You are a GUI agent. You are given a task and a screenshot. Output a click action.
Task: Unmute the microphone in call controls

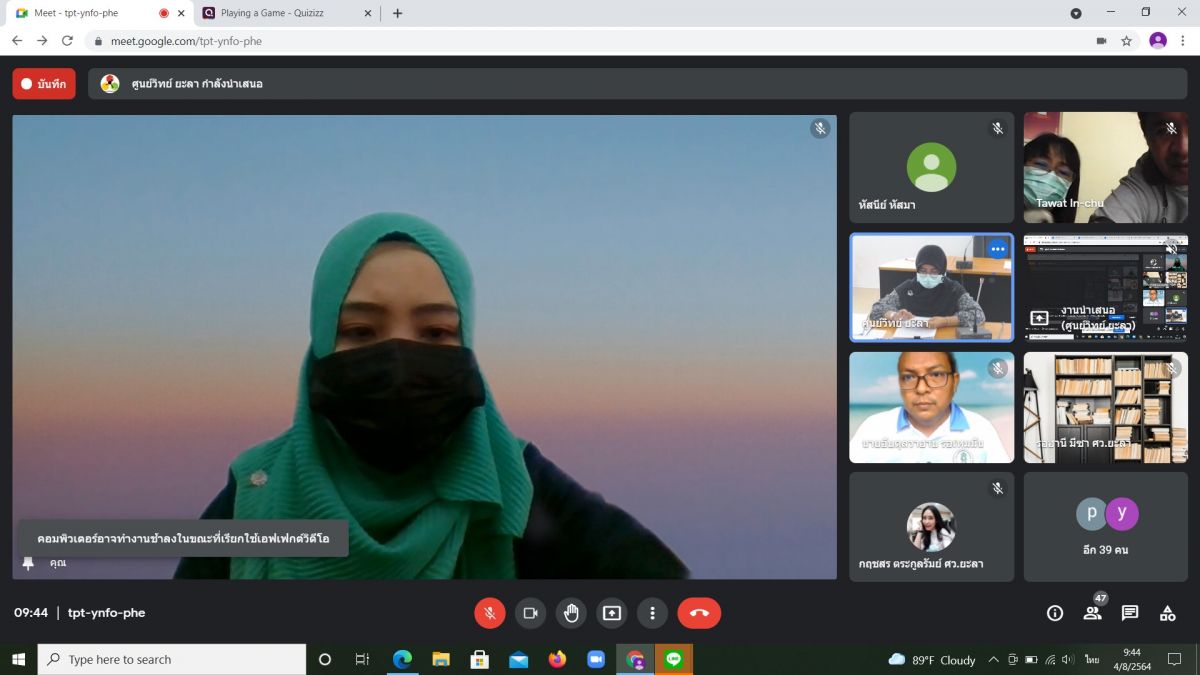coord(490,613)
